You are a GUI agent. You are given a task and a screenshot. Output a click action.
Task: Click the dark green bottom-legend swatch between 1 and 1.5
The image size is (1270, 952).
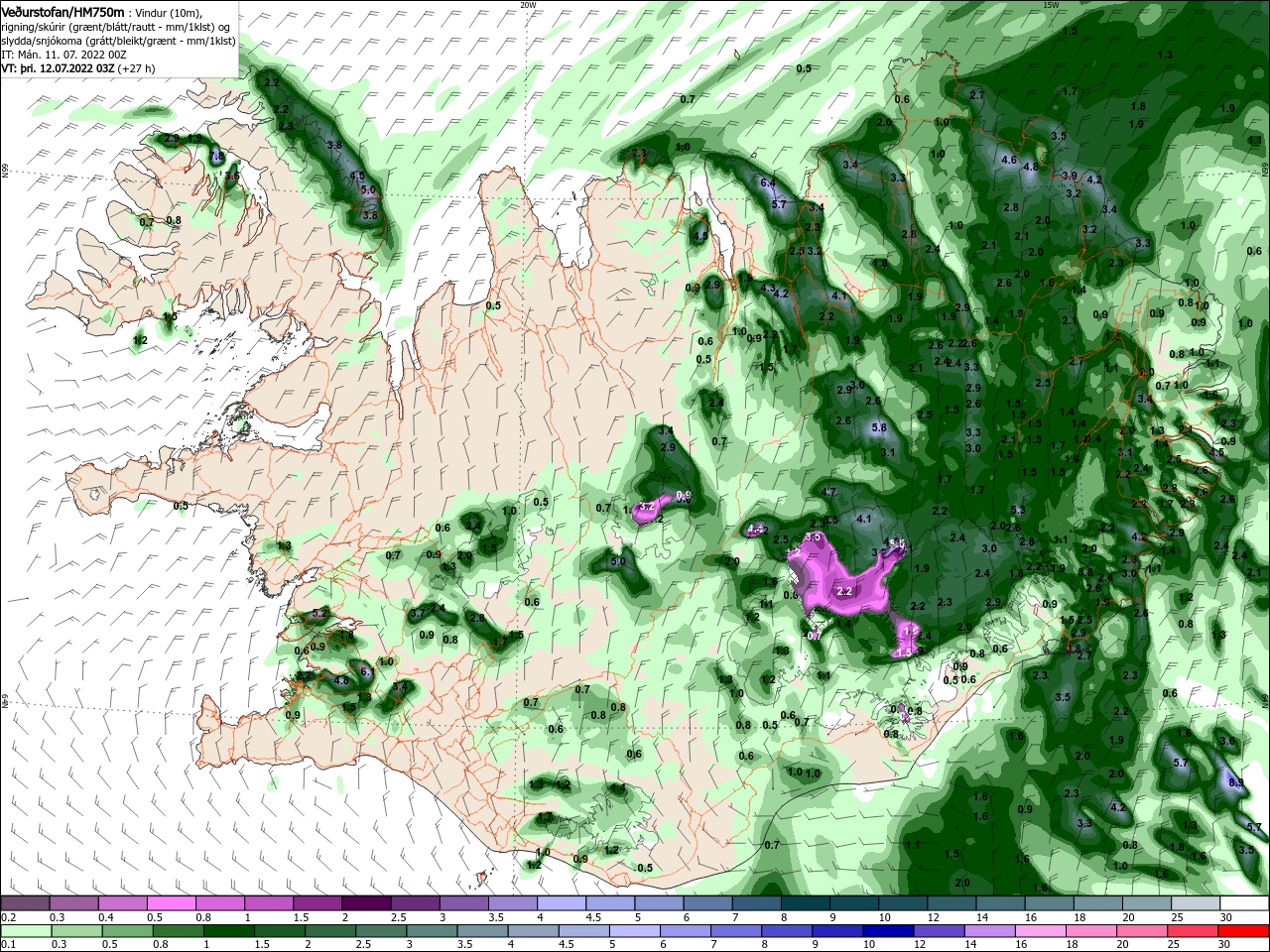tap(228, 931)
